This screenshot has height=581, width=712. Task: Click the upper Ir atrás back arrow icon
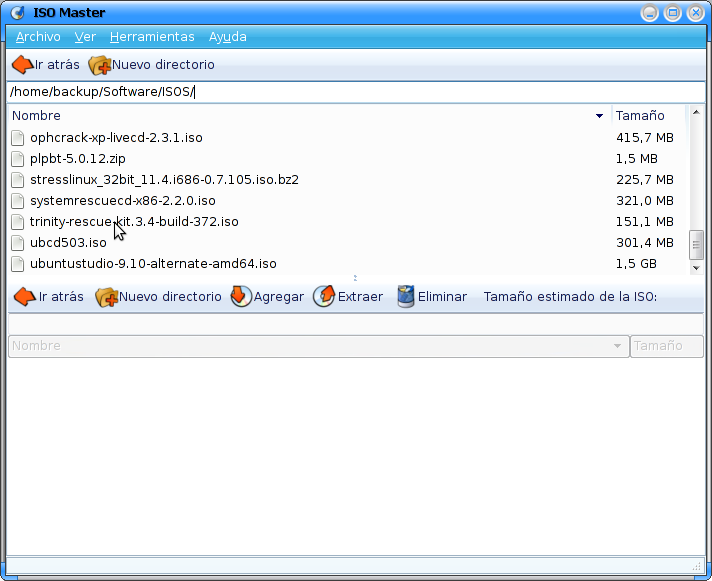point(22,65)
